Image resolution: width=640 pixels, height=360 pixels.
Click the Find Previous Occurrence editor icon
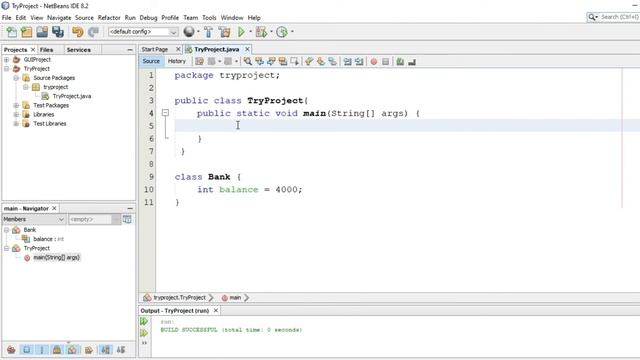[259, 62]
